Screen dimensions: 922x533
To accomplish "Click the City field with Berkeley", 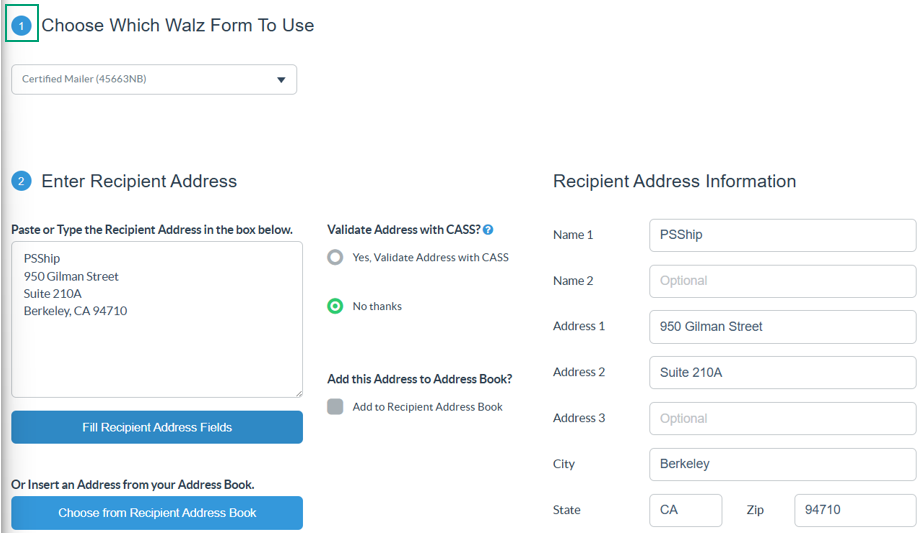I will click(x=783, y=464).
